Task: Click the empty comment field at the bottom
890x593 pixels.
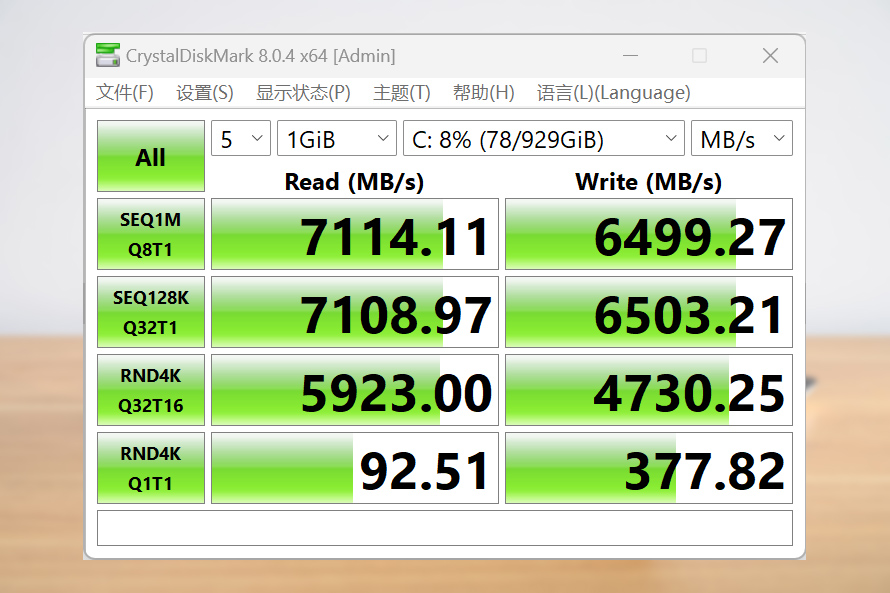Action: (445, 528)
